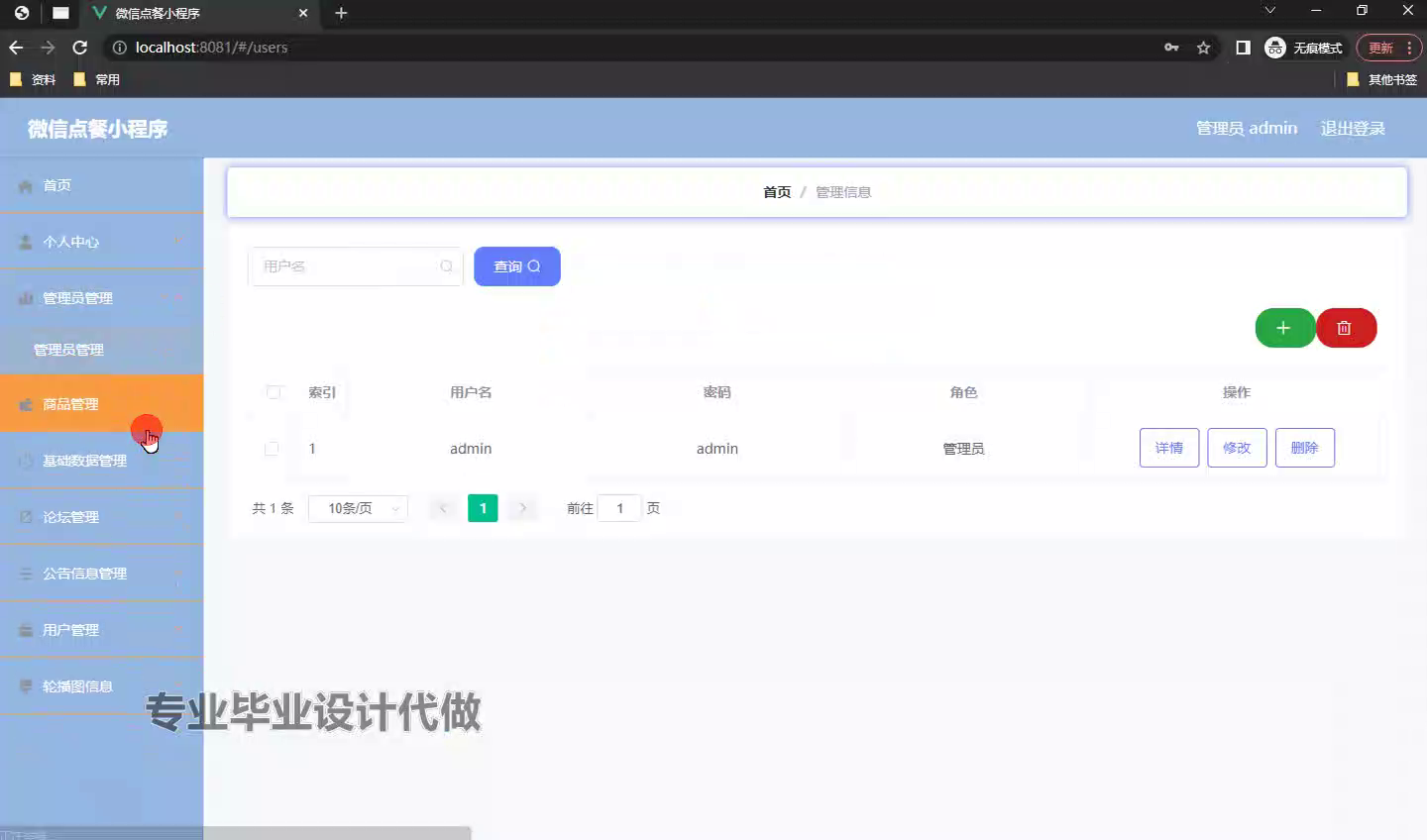Click the chart icon beside 管理员管理
The width and height of the screenshot is (1427, 840).
pos(26,298)
